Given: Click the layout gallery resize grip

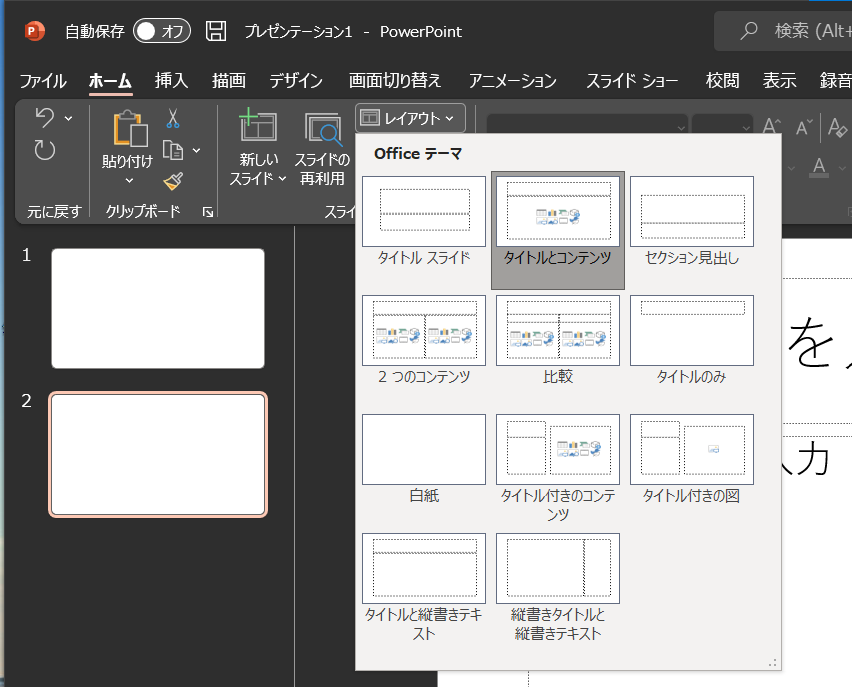Looking at the screenshot, I should click(x=773, y=663).
